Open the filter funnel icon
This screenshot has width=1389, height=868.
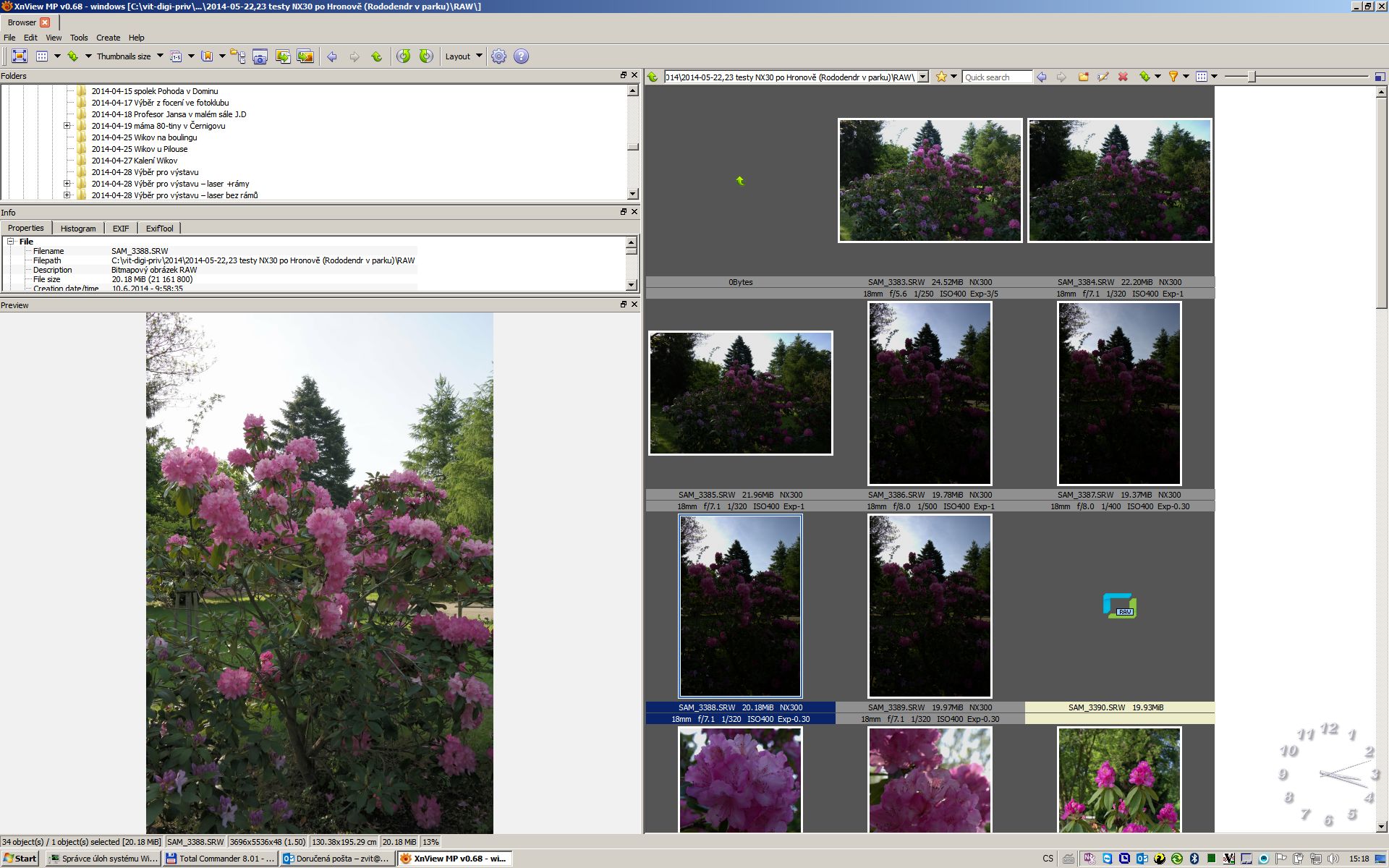tap(1173, 77)
